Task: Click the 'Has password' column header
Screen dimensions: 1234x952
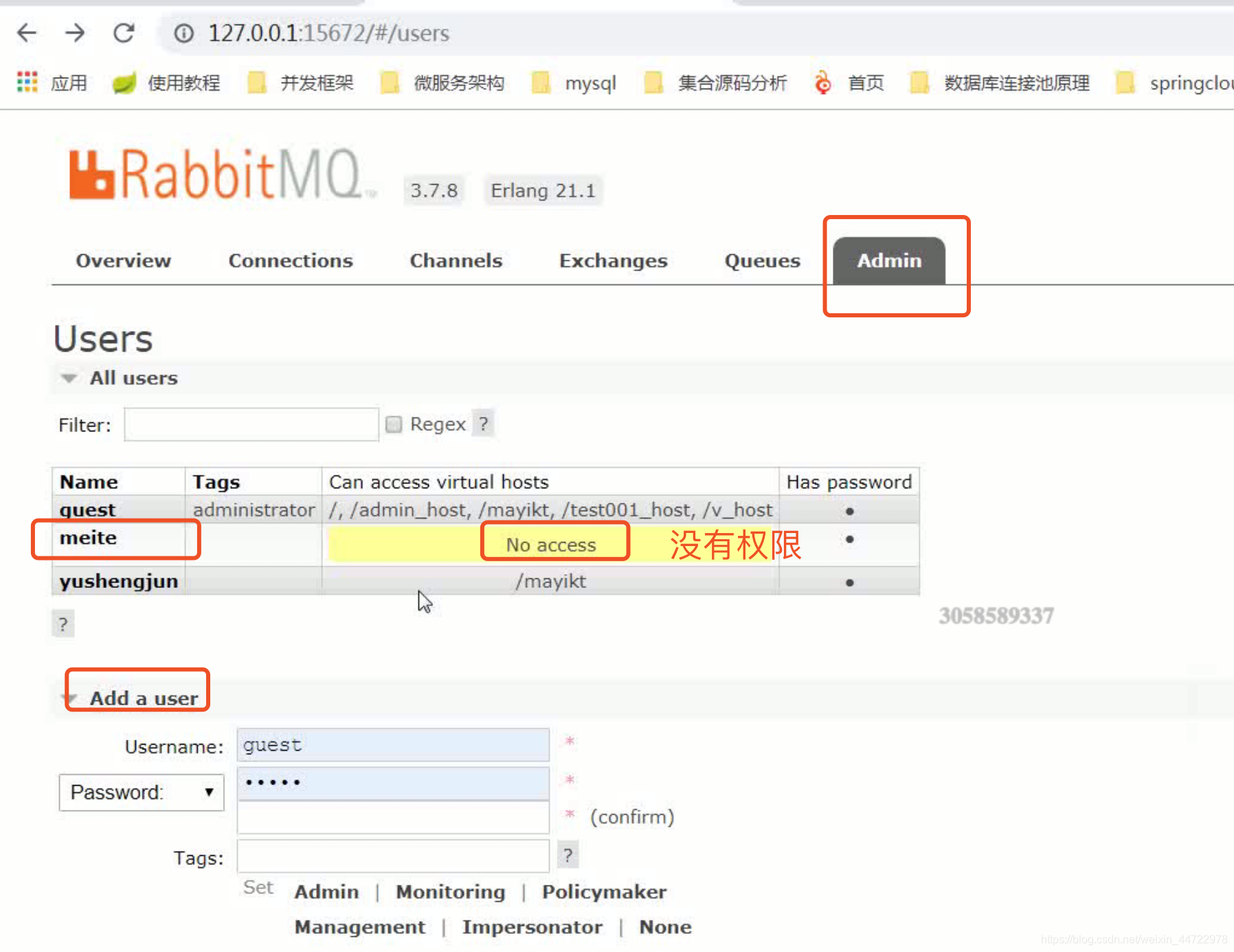Action: click(x=849, y=481)
